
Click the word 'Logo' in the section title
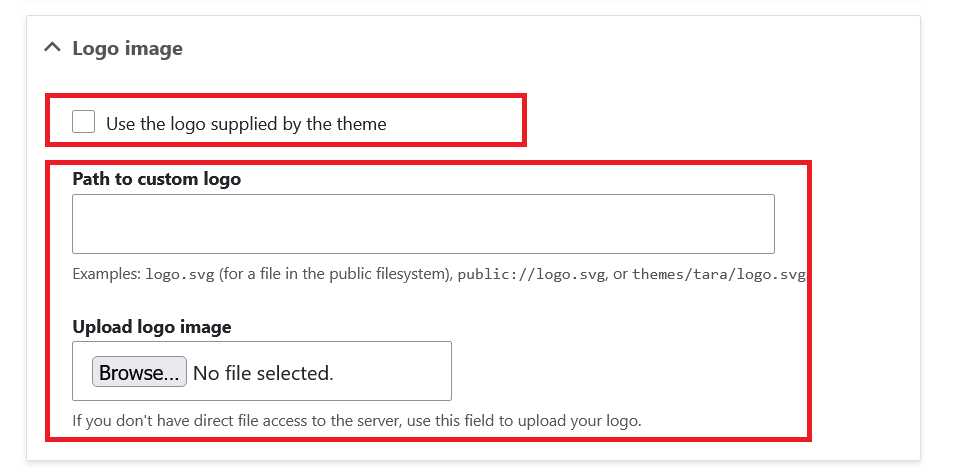point(96,48)
